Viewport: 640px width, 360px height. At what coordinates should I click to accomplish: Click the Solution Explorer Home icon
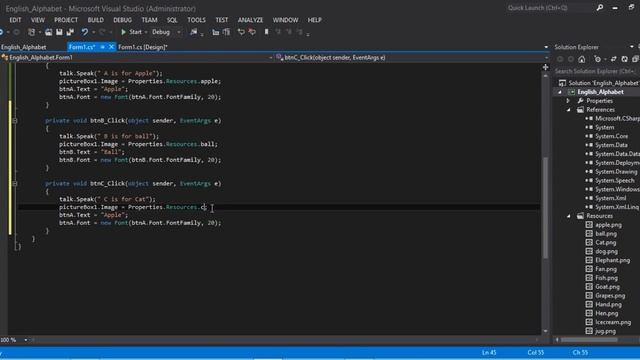(582, 59)
